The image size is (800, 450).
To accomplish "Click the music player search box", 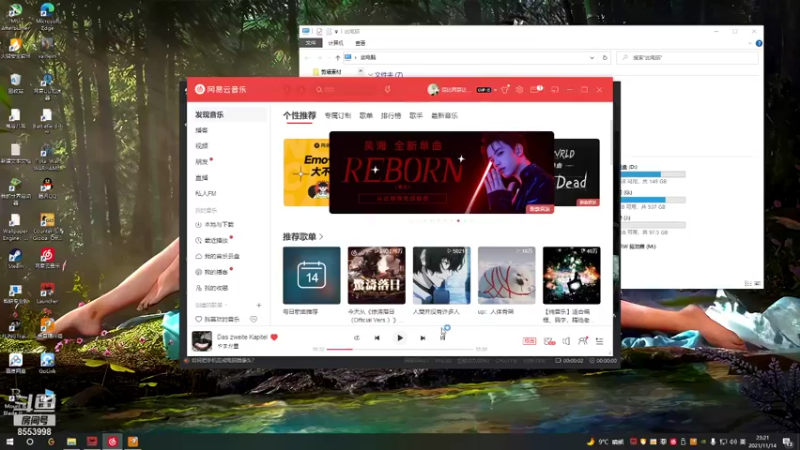I will (x=345, y=90).
